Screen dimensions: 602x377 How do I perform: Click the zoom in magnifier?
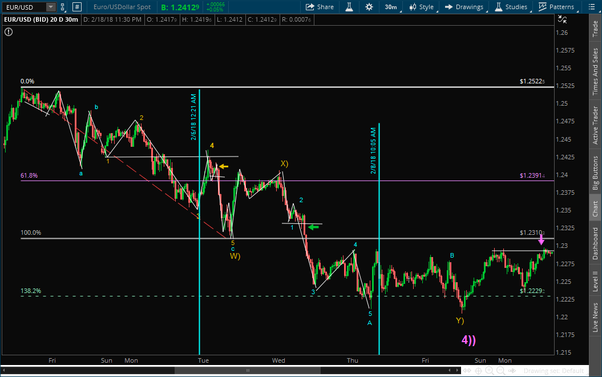(x=490, y=370)
